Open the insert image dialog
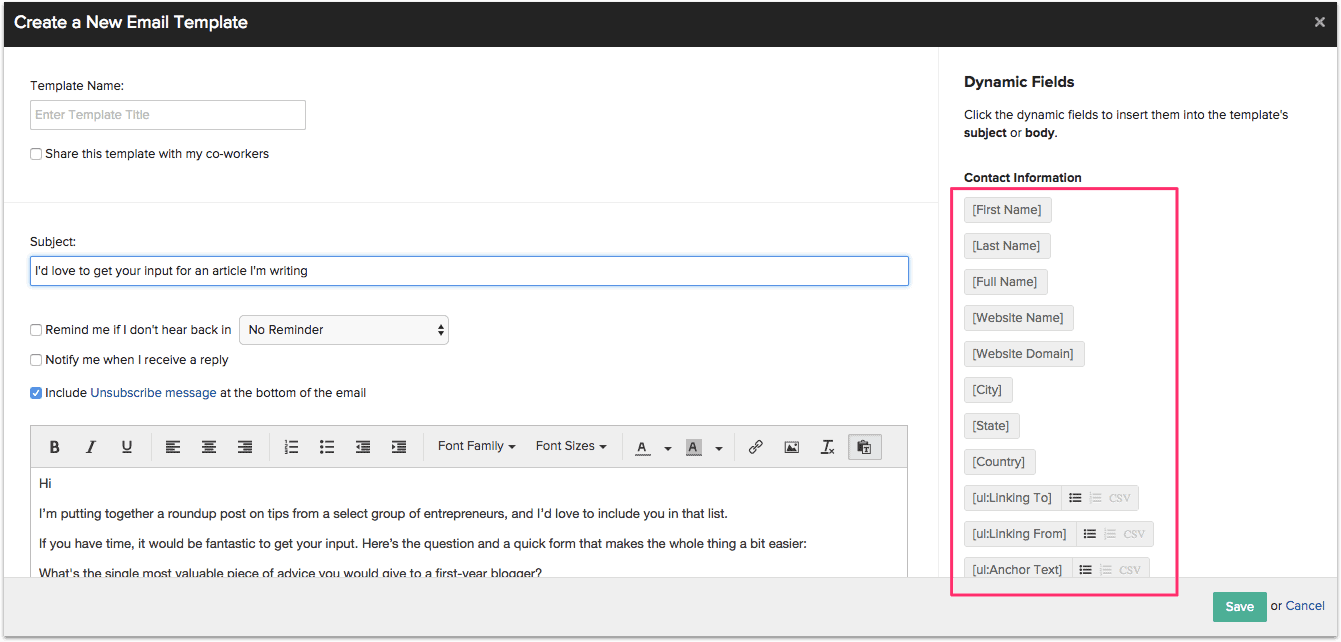The width and height of the screenshot is (1341, 642). pyautogui.click(x=791, y=446)
